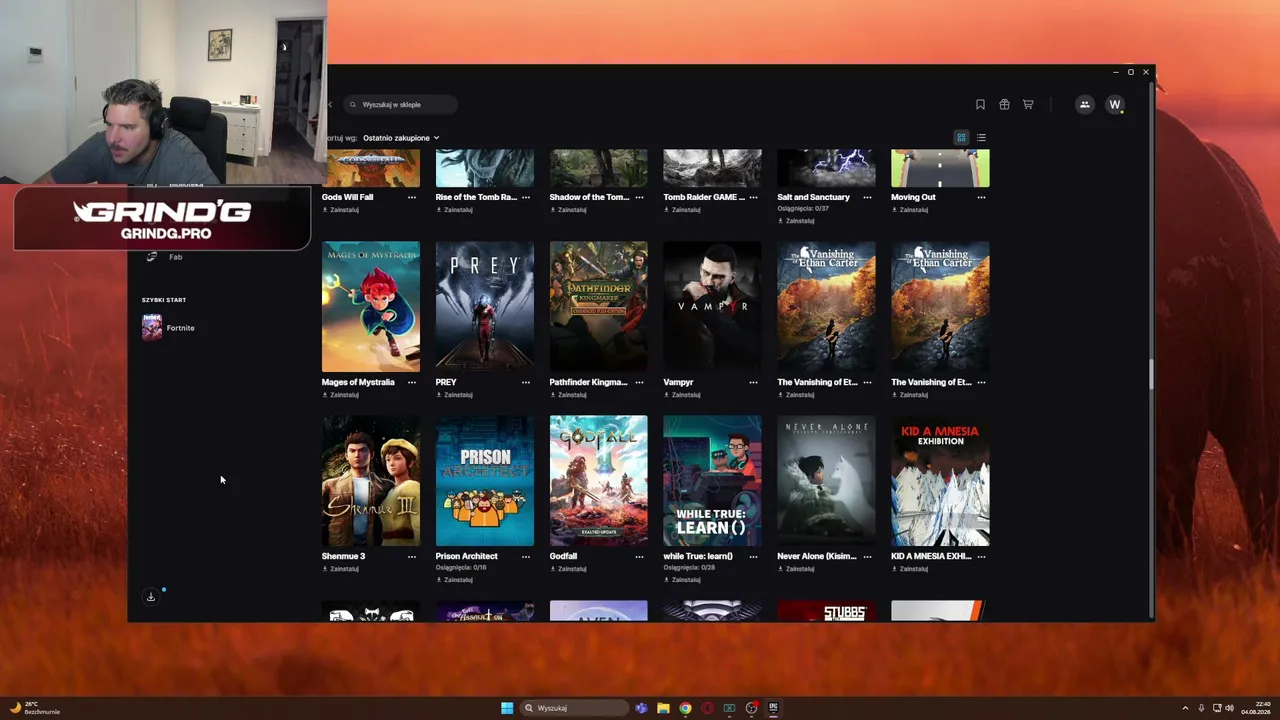Open File Explorer from the taskbar

click(x=663, y=708)
